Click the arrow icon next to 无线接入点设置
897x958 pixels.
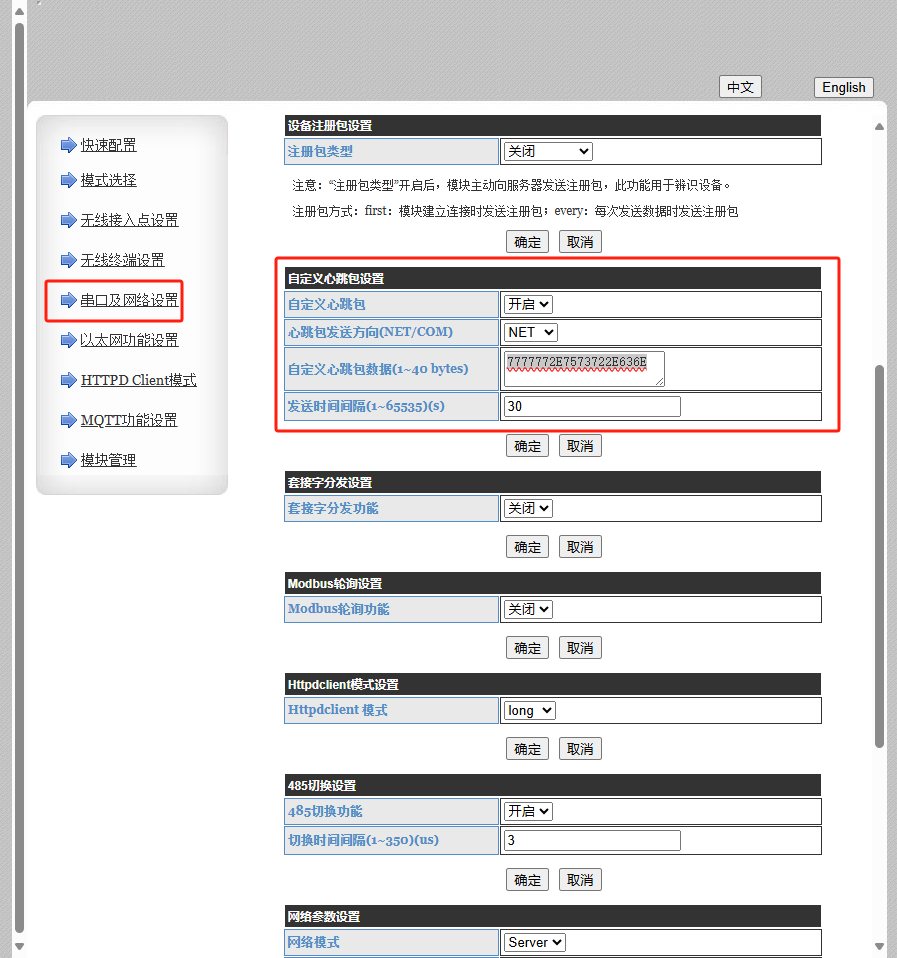pyautogui.click(x=68, y=220)
